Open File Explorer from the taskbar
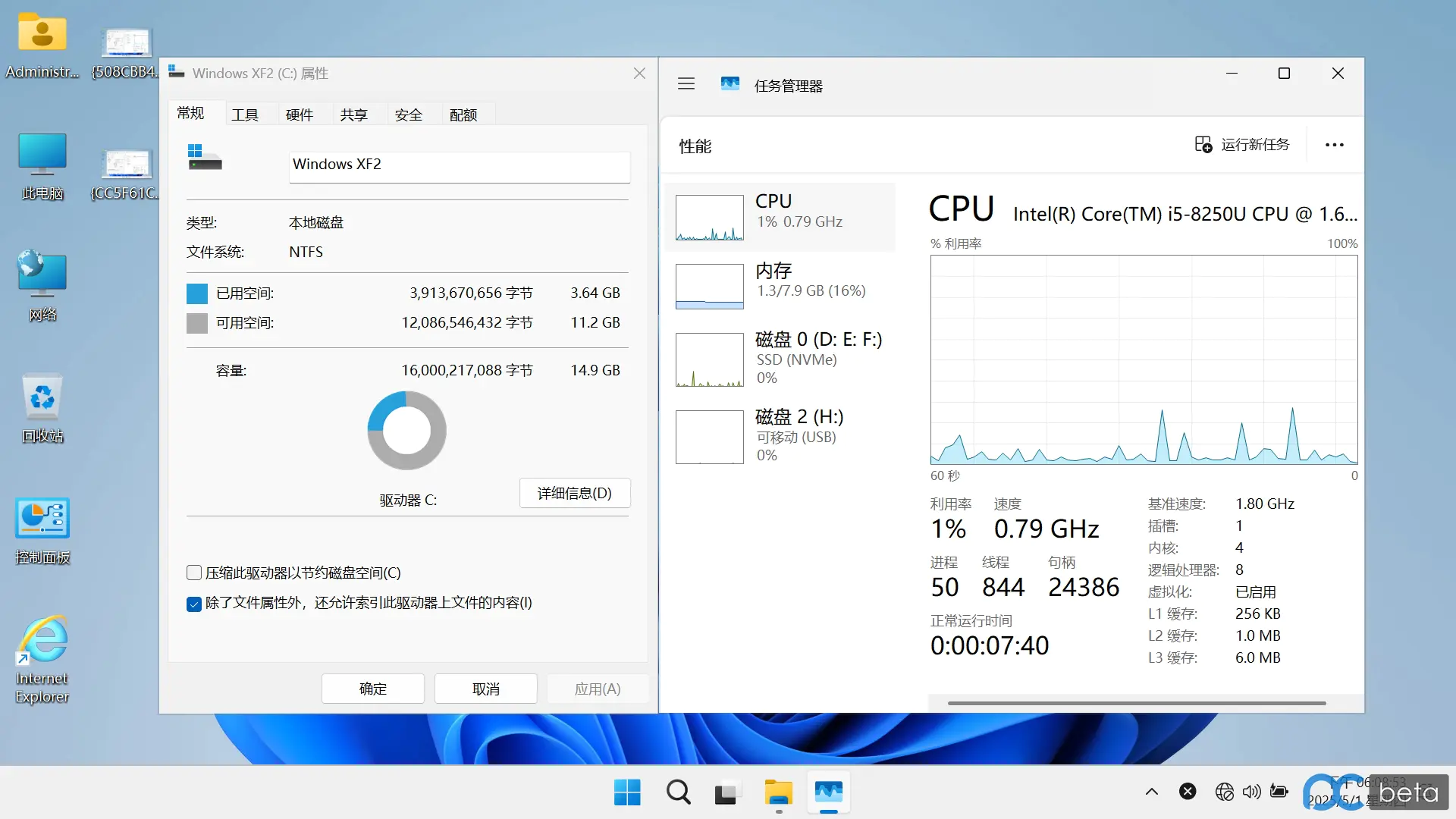The width and height of the screenshot is (1456, 819). click(x=778, y=792)
